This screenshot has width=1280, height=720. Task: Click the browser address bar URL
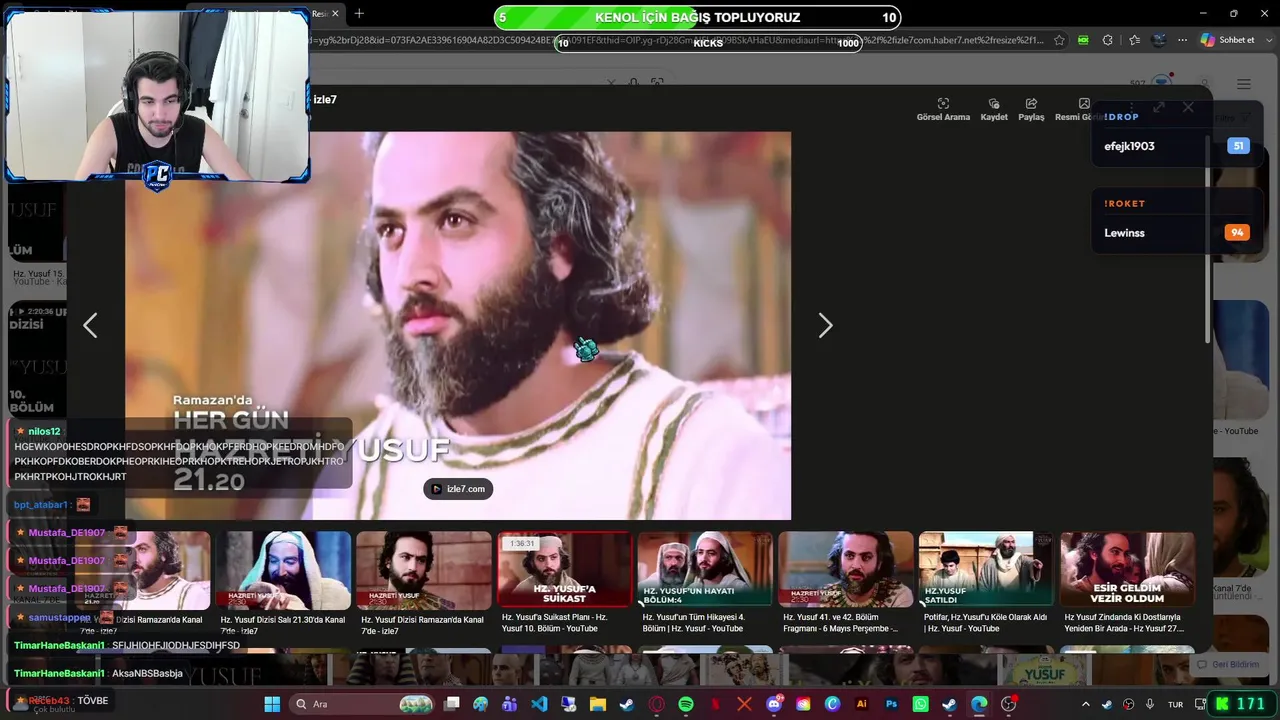point(676,40)
